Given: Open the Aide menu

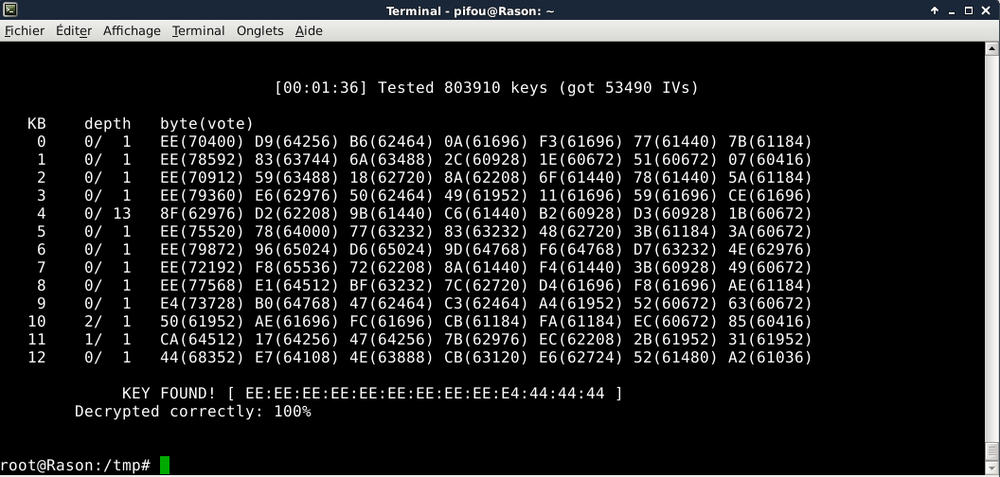Looking at the screenshot, I should coord(309,31).
